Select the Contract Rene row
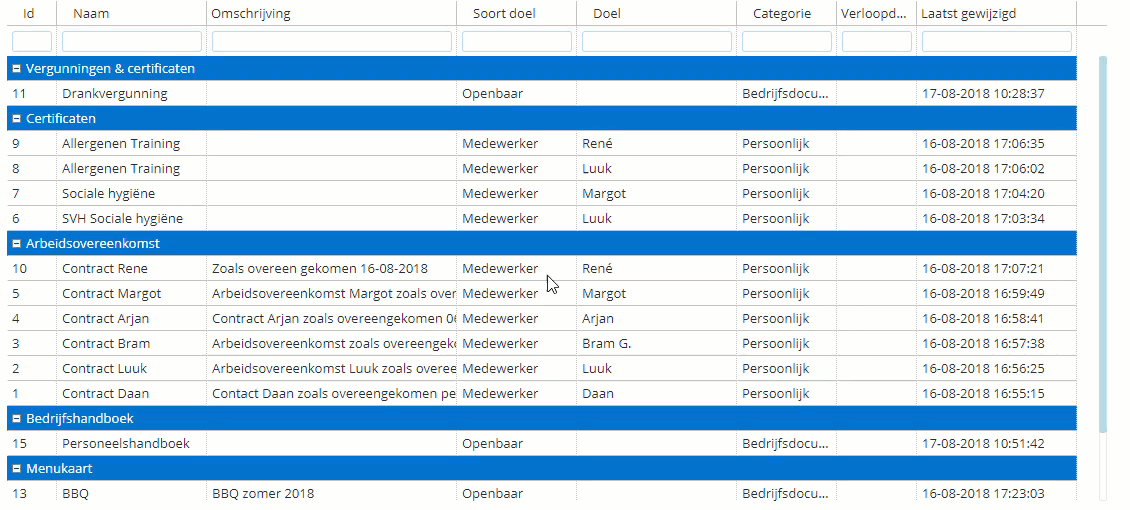 542,269
